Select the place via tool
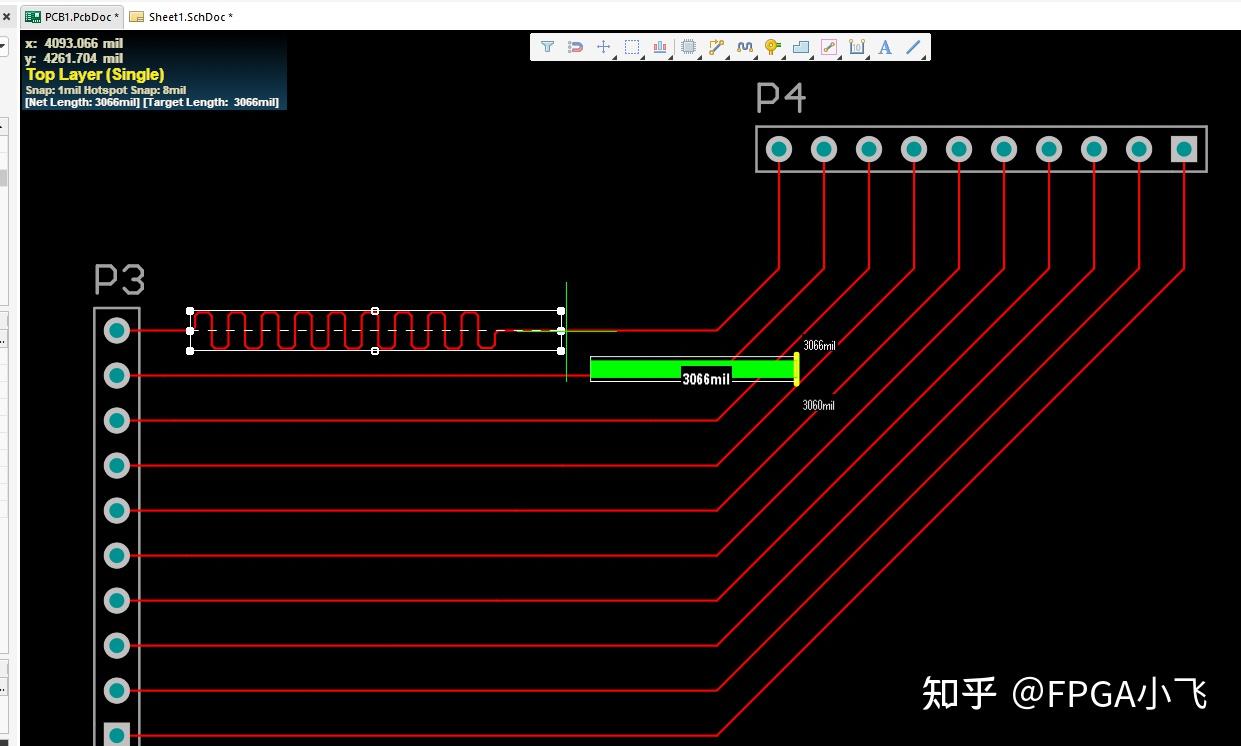The image size is (1241, 746). click(772, 46)
